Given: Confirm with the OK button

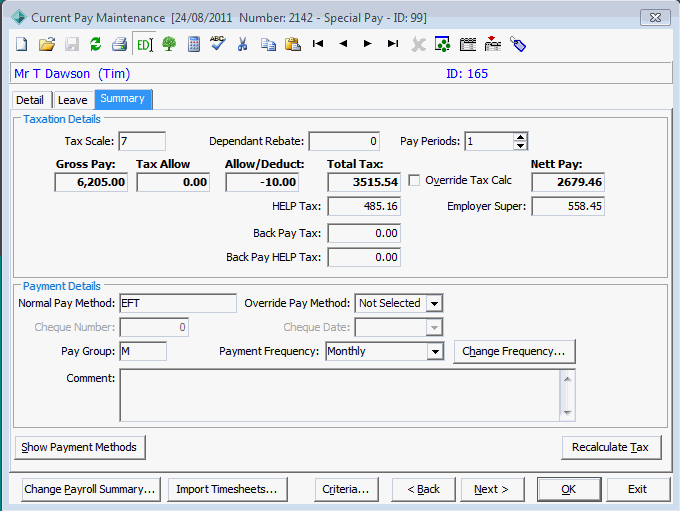Looking at the screenshot, I should tap(569, 489).
